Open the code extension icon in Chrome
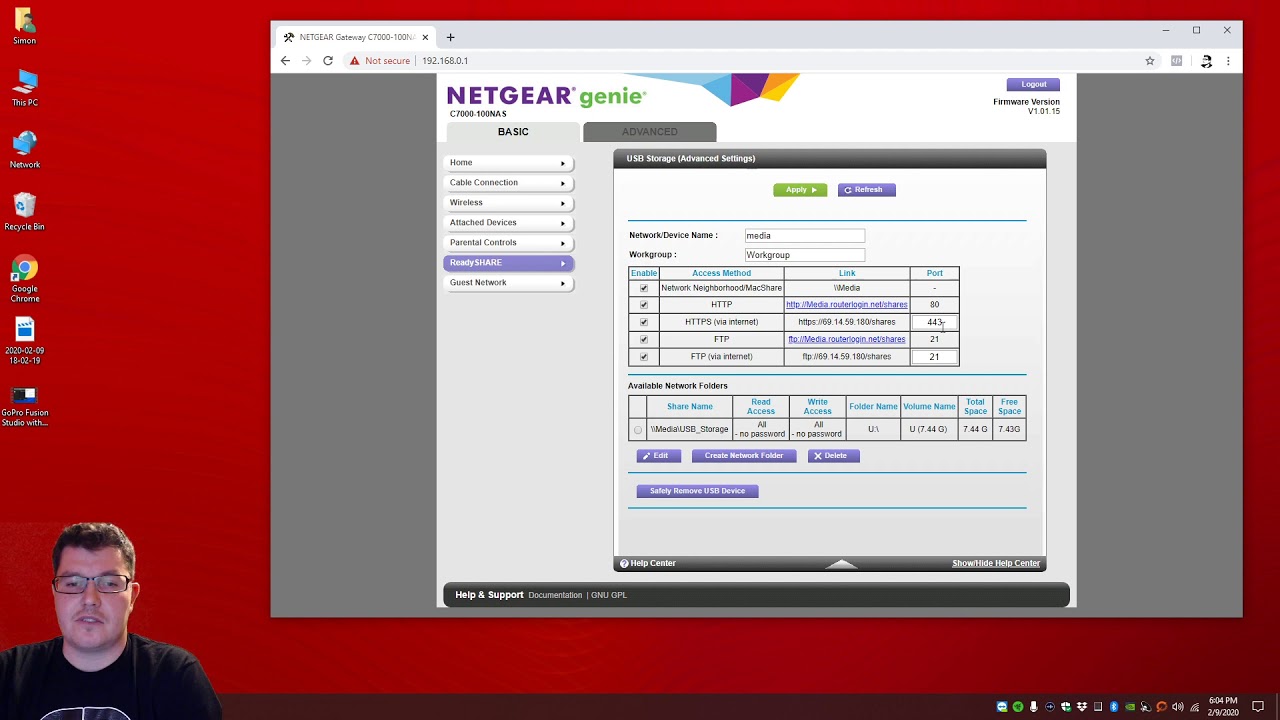Screen dimensions: 1280x720 point(1176,61)
